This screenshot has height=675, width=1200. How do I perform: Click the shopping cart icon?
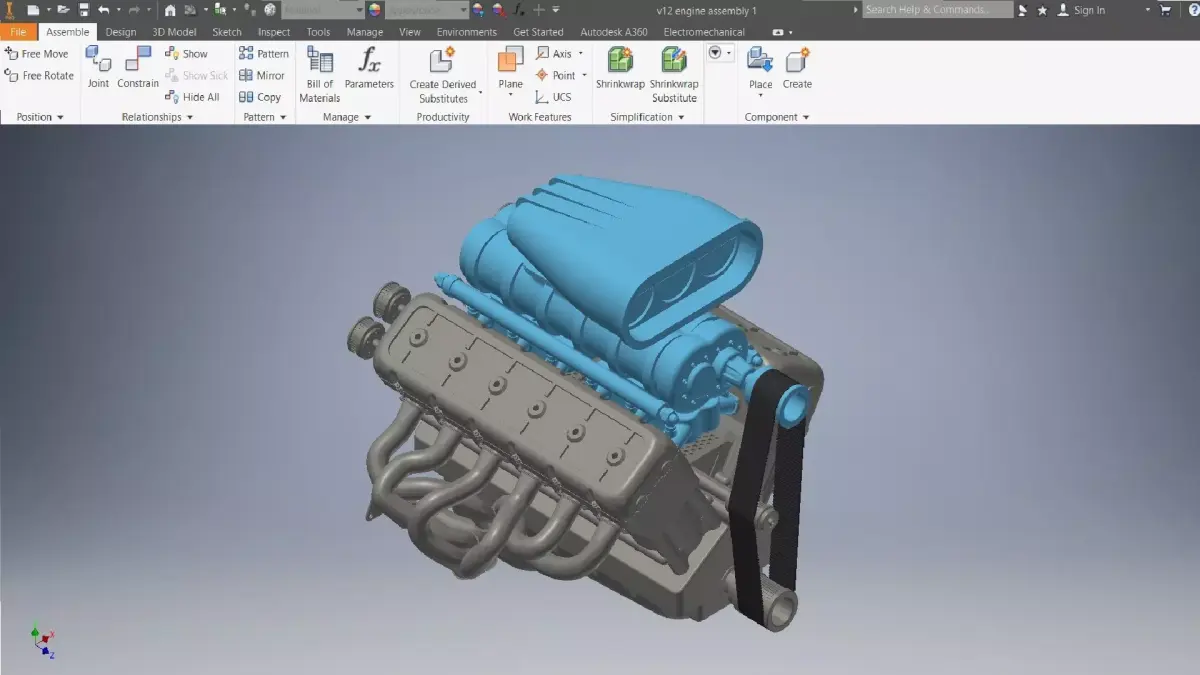(1166, 10)
